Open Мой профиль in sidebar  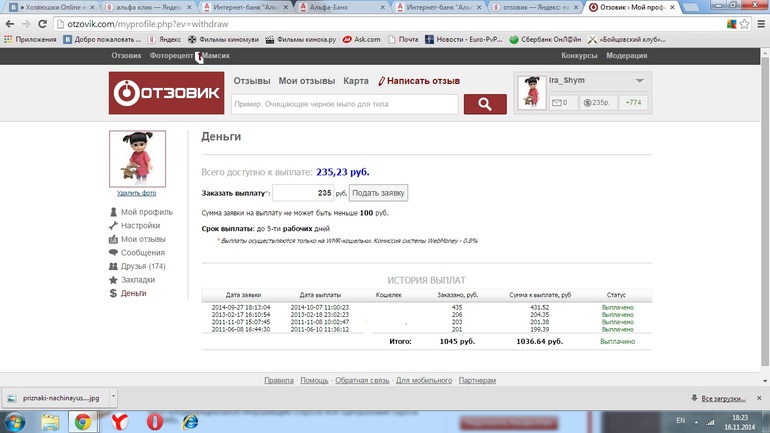coord(147,212)
